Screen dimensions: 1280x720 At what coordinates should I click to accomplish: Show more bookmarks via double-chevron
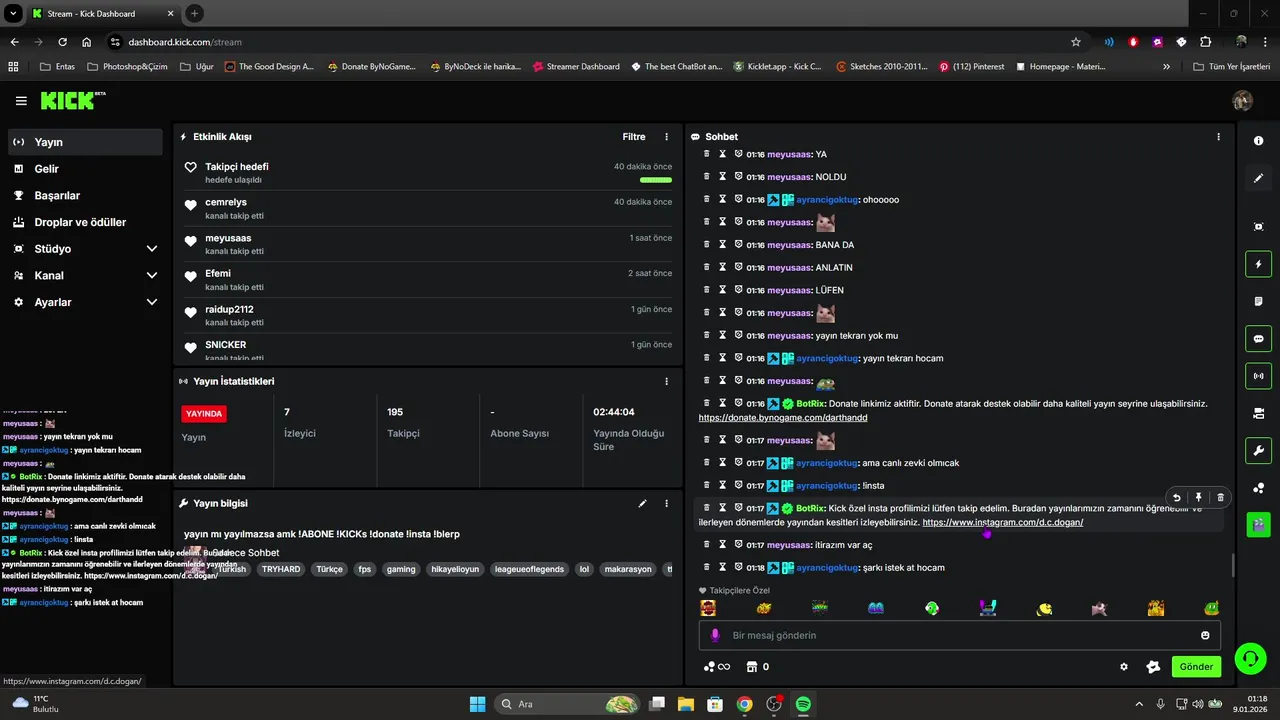[x=1166, y=66]
